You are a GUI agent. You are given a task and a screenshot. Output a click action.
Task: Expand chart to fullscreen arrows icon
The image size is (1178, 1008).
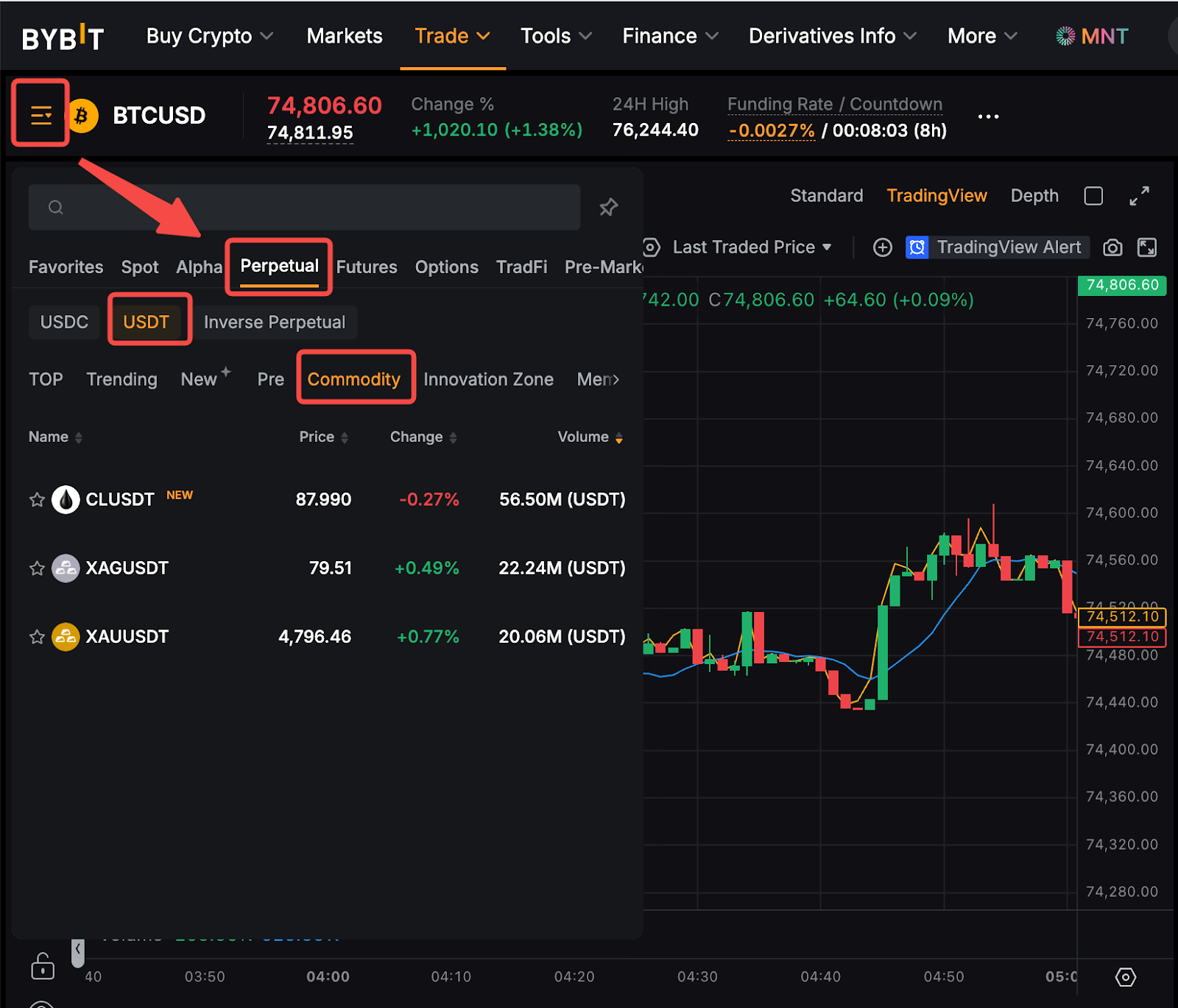(x=1139, y=196)
